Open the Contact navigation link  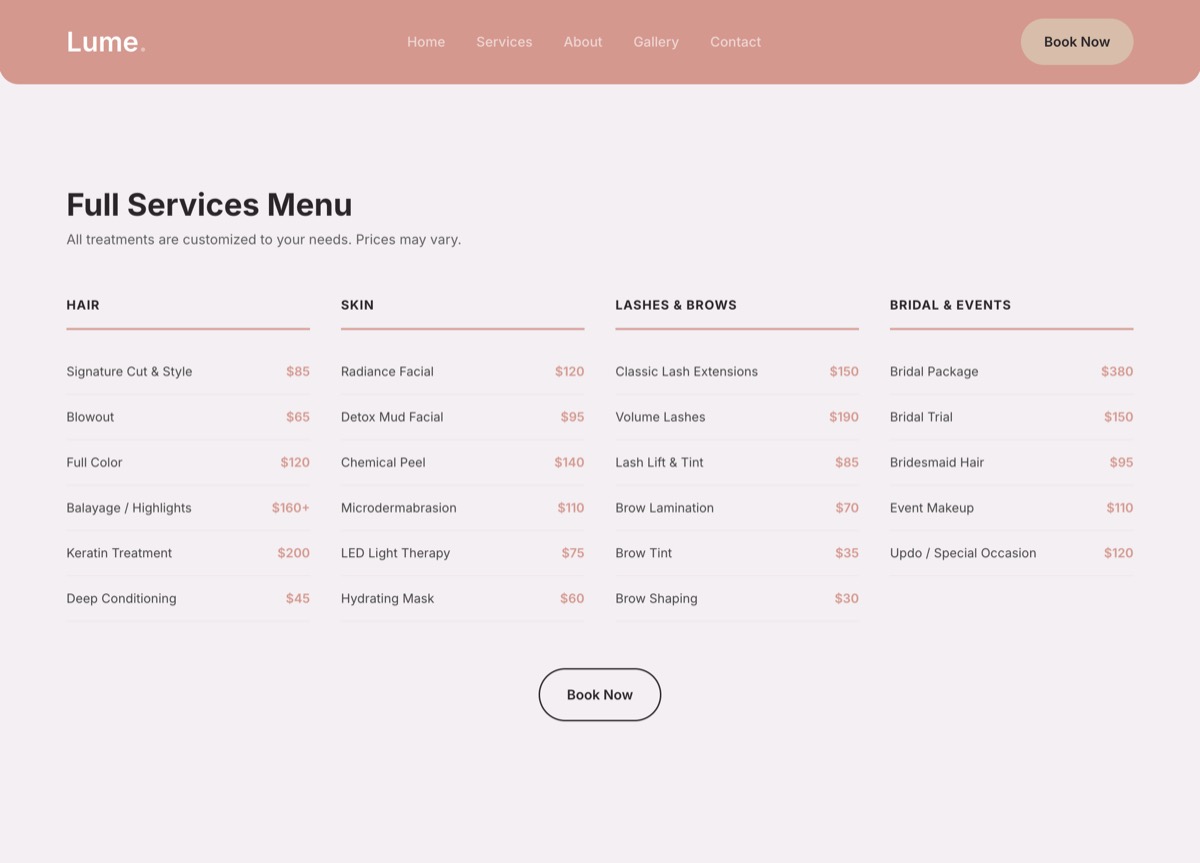(735, 42)
